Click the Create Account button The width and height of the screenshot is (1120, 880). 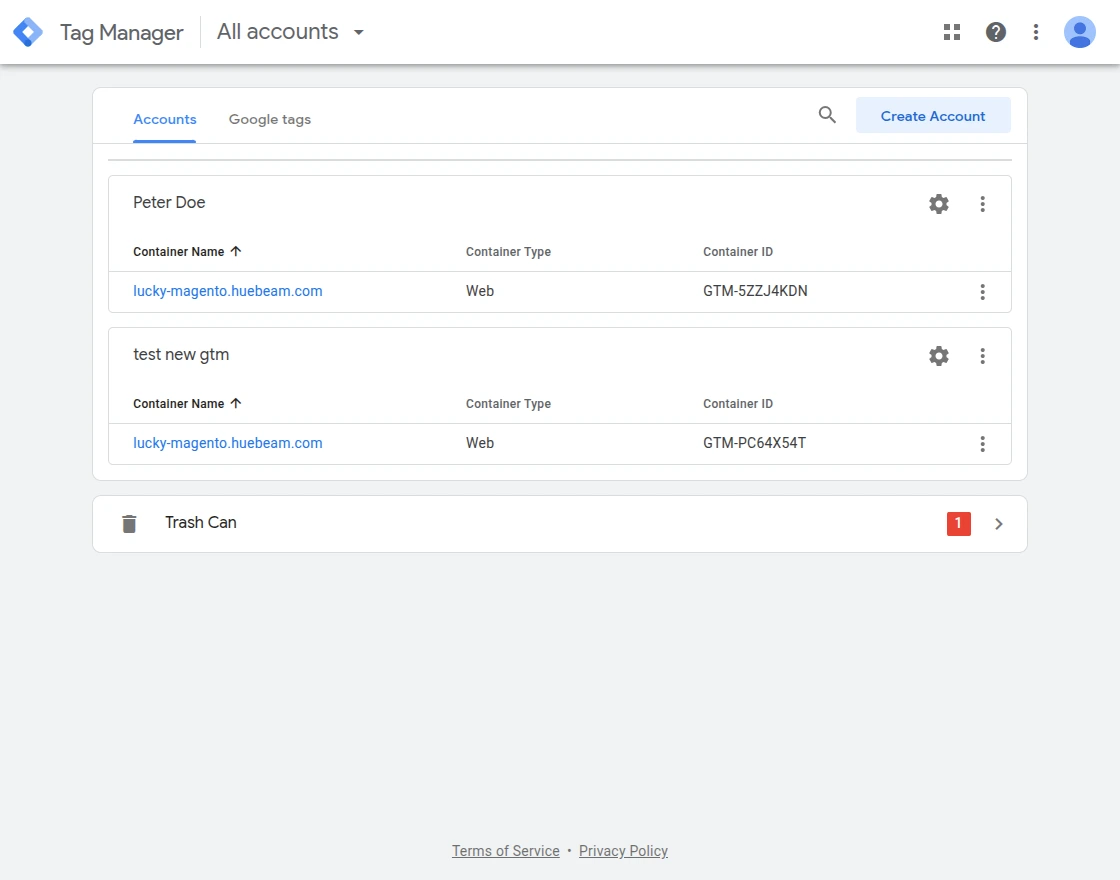tap(933, 115)
